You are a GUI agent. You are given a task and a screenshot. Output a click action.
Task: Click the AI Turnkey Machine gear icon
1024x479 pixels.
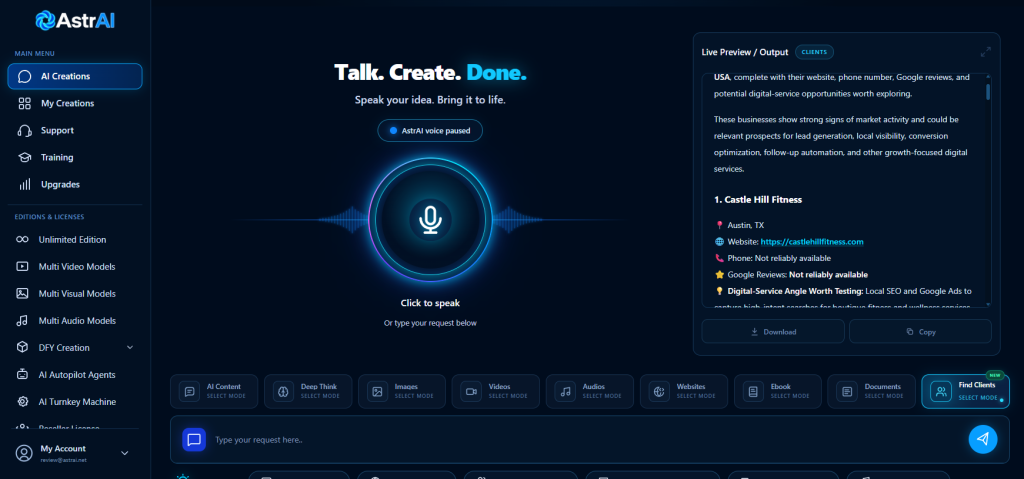pyautogui.click(x=22, y=402)
